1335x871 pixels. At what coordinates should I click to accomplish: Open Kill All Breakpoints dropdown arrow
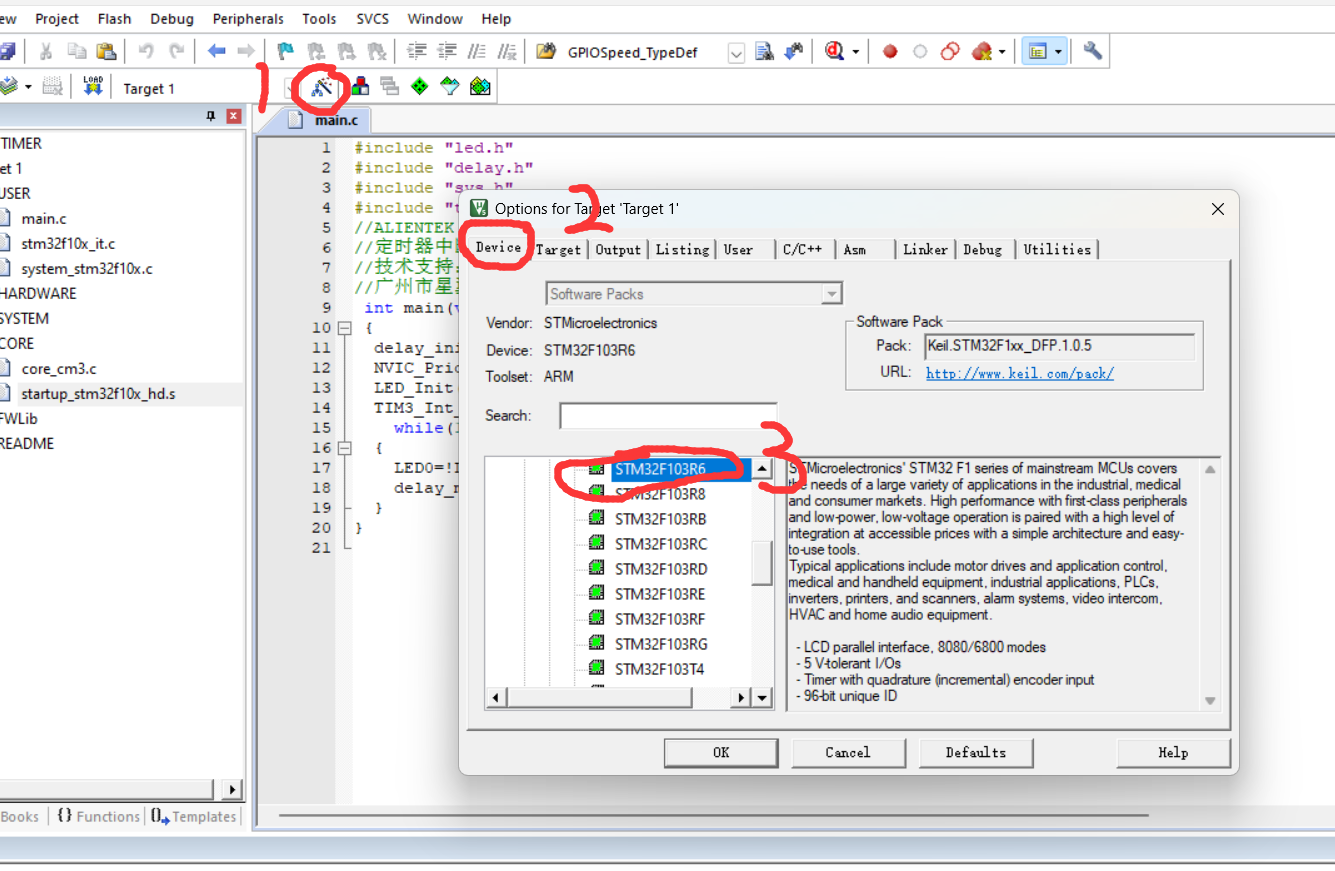point(1001,52)
